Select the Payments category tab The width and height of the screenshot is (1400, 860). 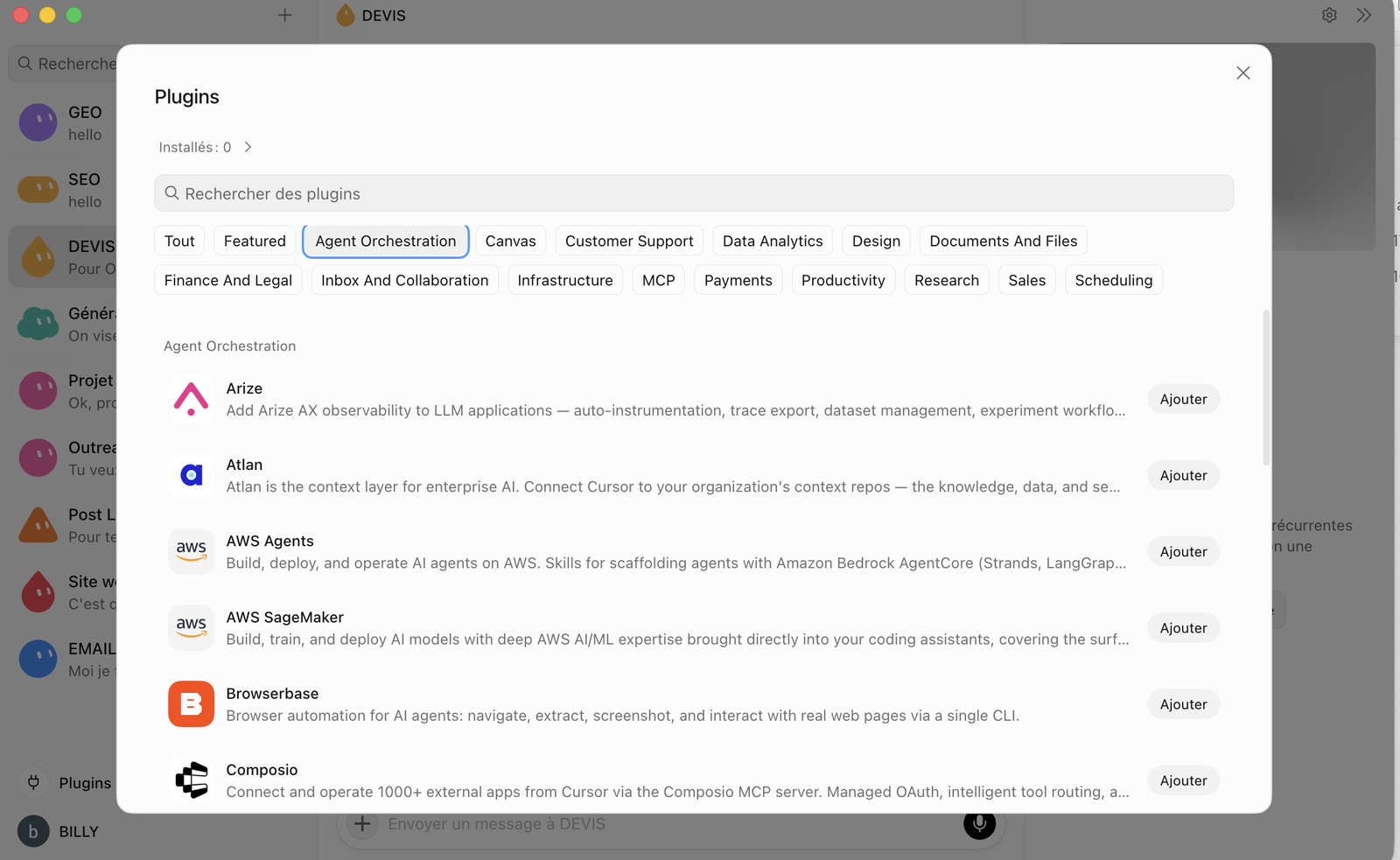tap(738, 280)
